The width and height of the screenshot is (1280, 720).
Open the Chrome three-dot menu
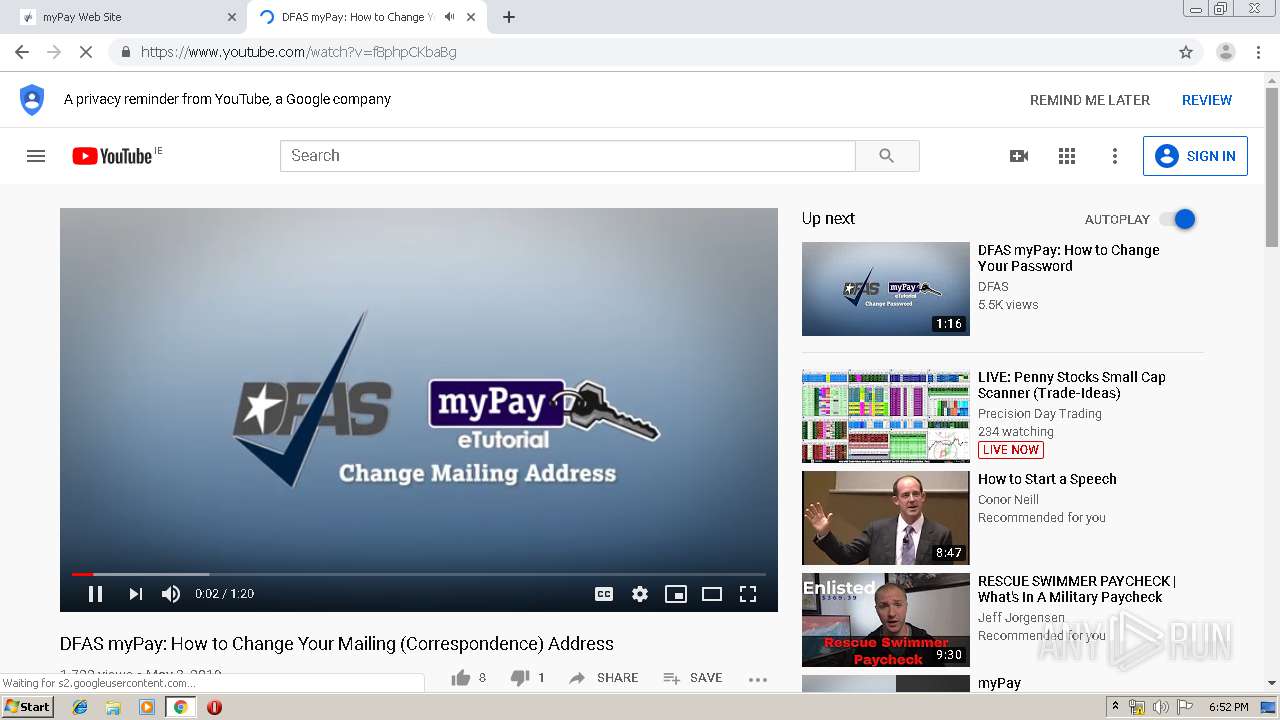click(x=1258, y=52)
